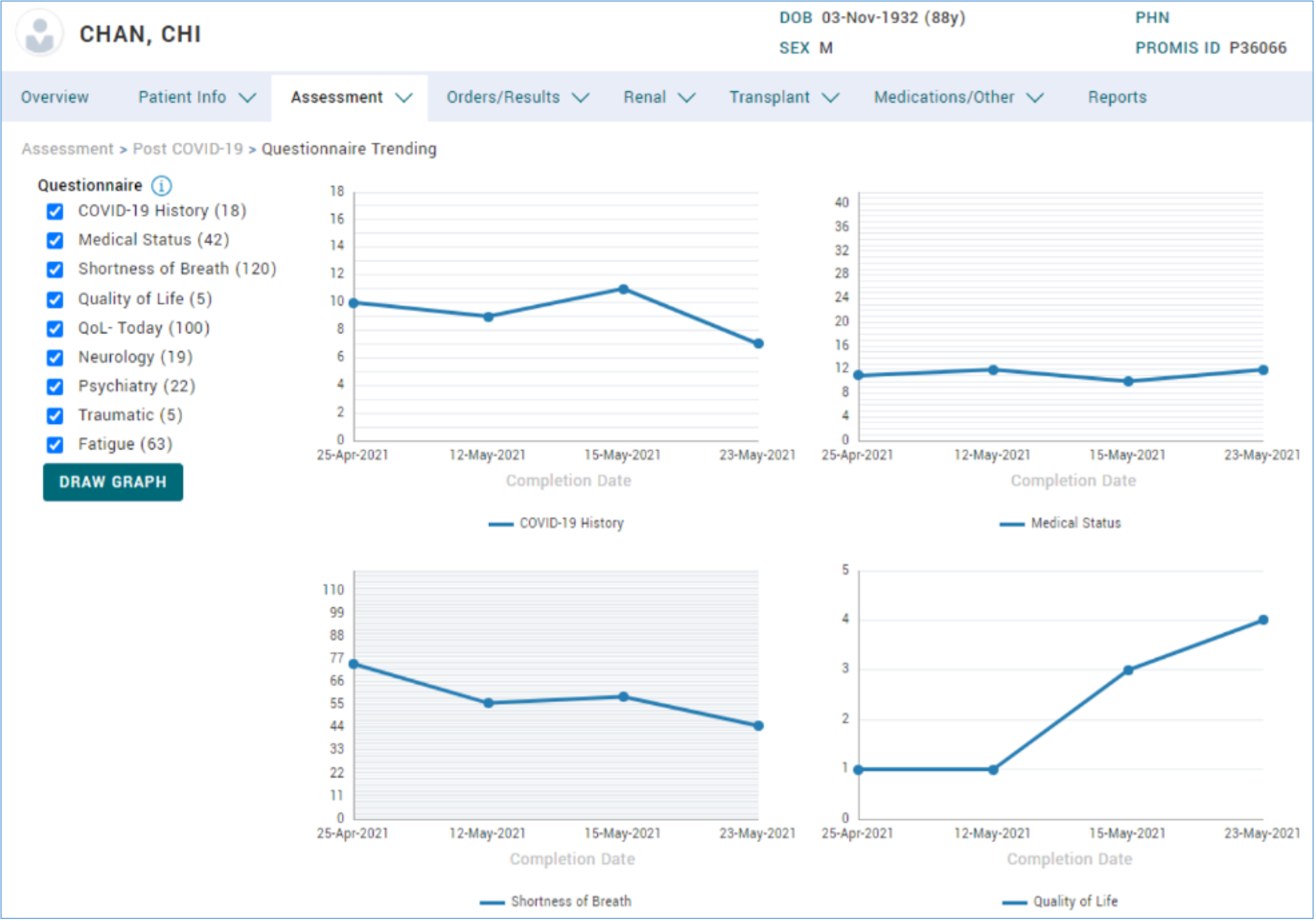This screenshot has width=1316, height=921.
Task: Open the Reports tab
Action: click(x=1117, y=98)
